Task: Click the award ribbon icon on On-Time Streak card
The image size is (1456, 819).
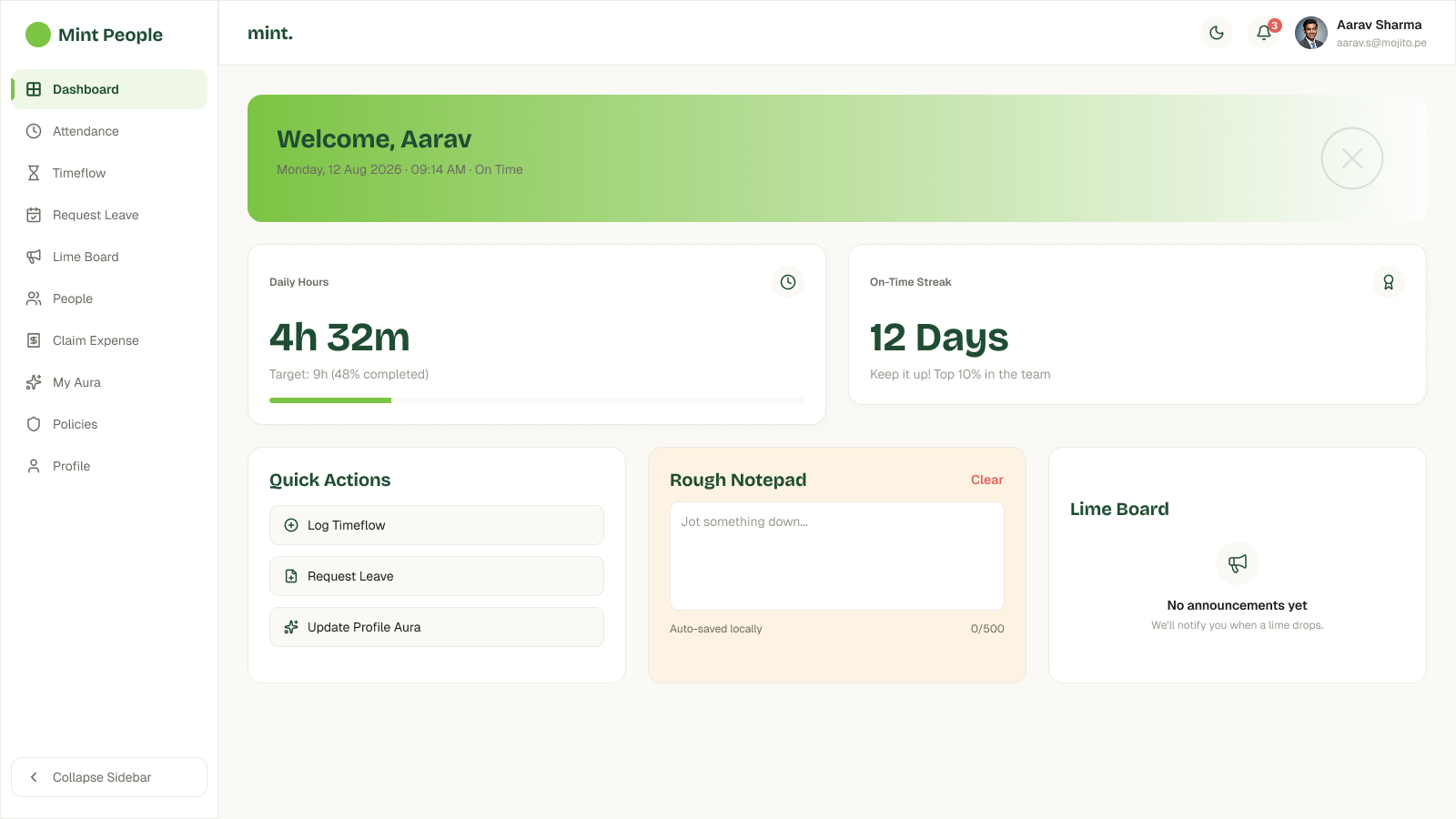Action: tap(1389, 282)
